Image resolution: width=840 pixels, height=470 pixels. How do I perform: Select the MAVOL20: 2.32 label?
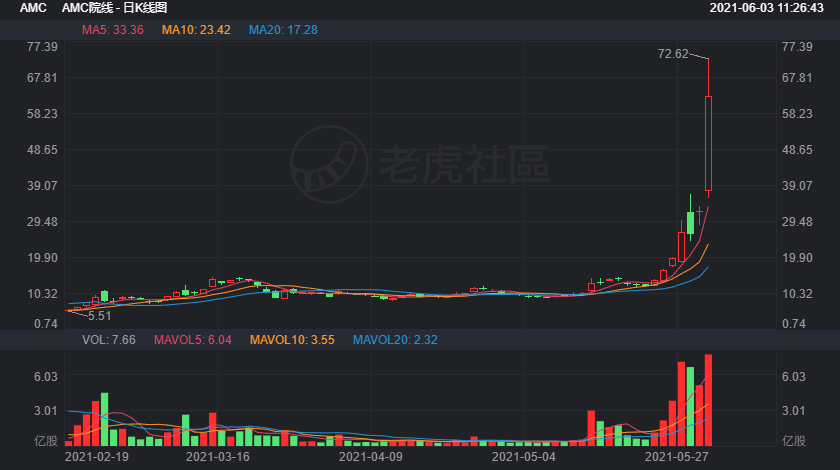coord(395,340)
